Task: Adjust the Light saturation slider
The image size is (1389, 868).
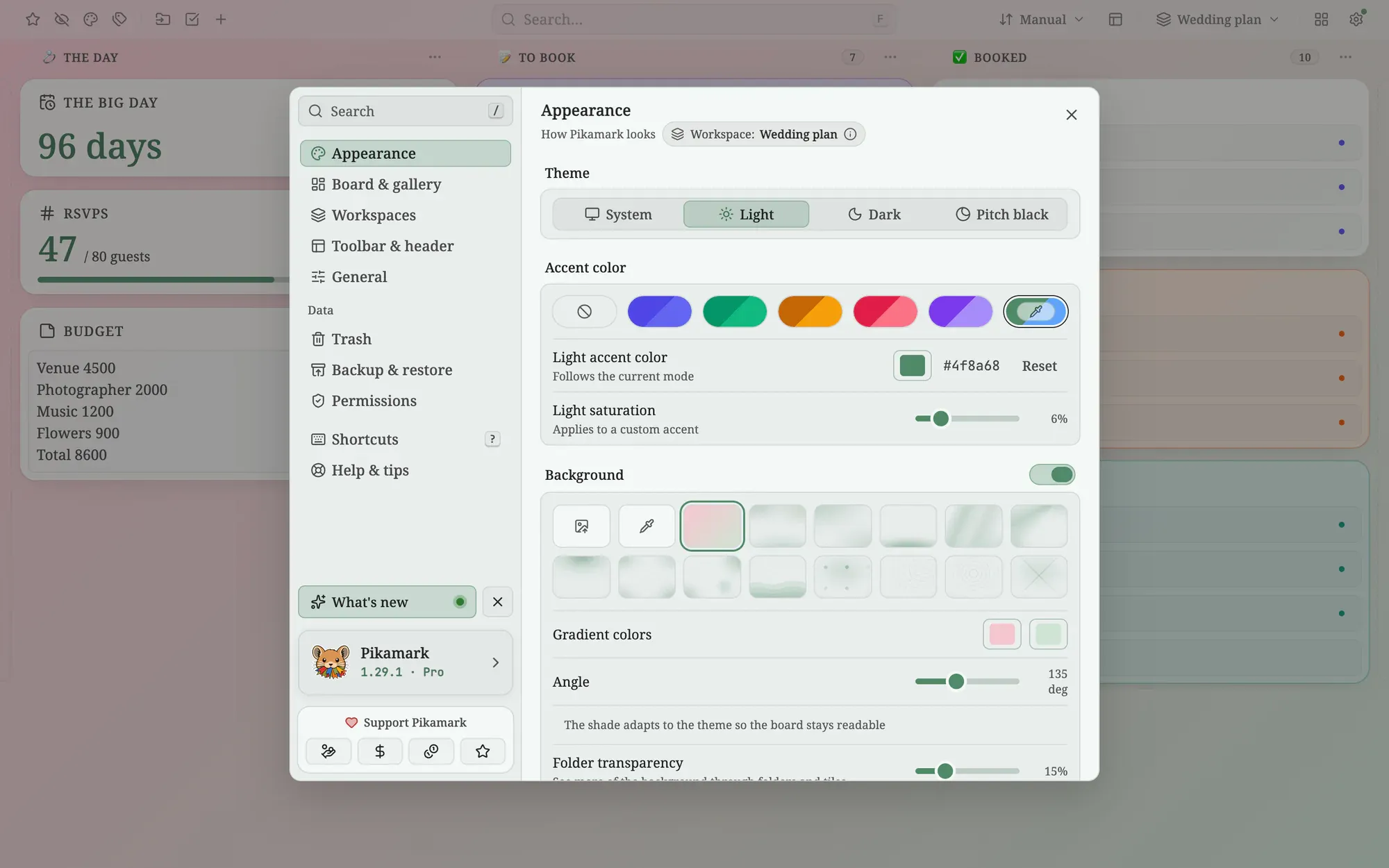Action: click(967, 419)
